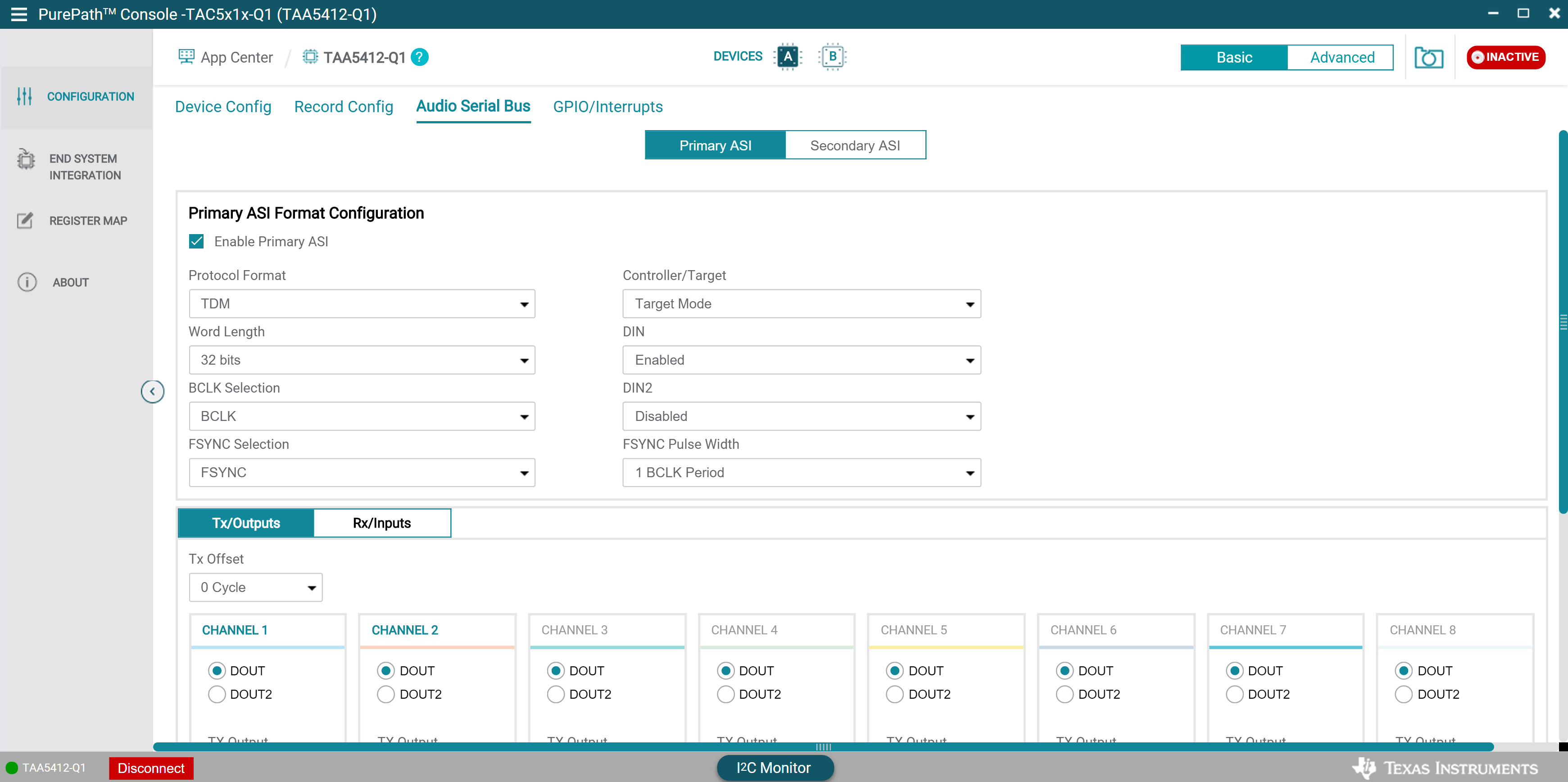The image size is (1568, 782).
Task: Click the CHANNEL 2 header
Action: (405, 630)
